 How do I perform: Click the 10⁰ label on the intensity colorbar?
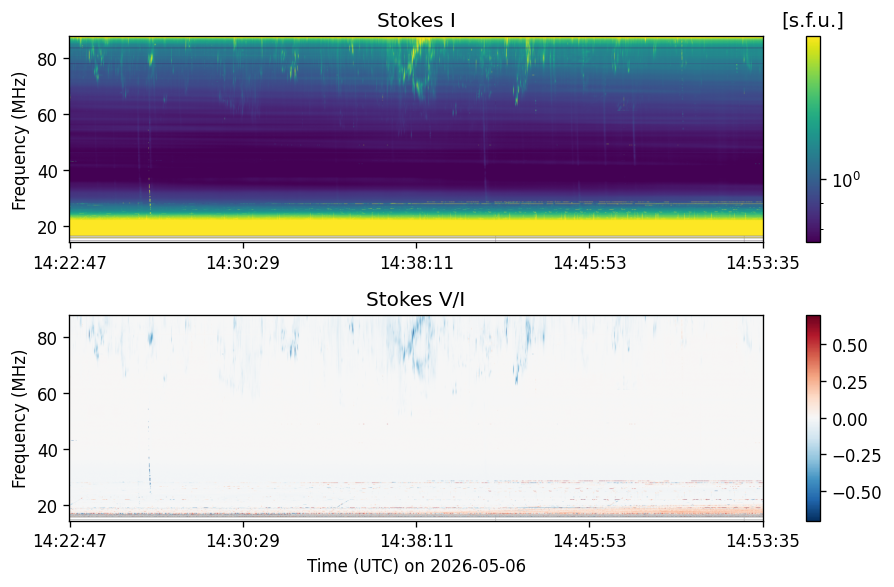(x=846, y=180)
